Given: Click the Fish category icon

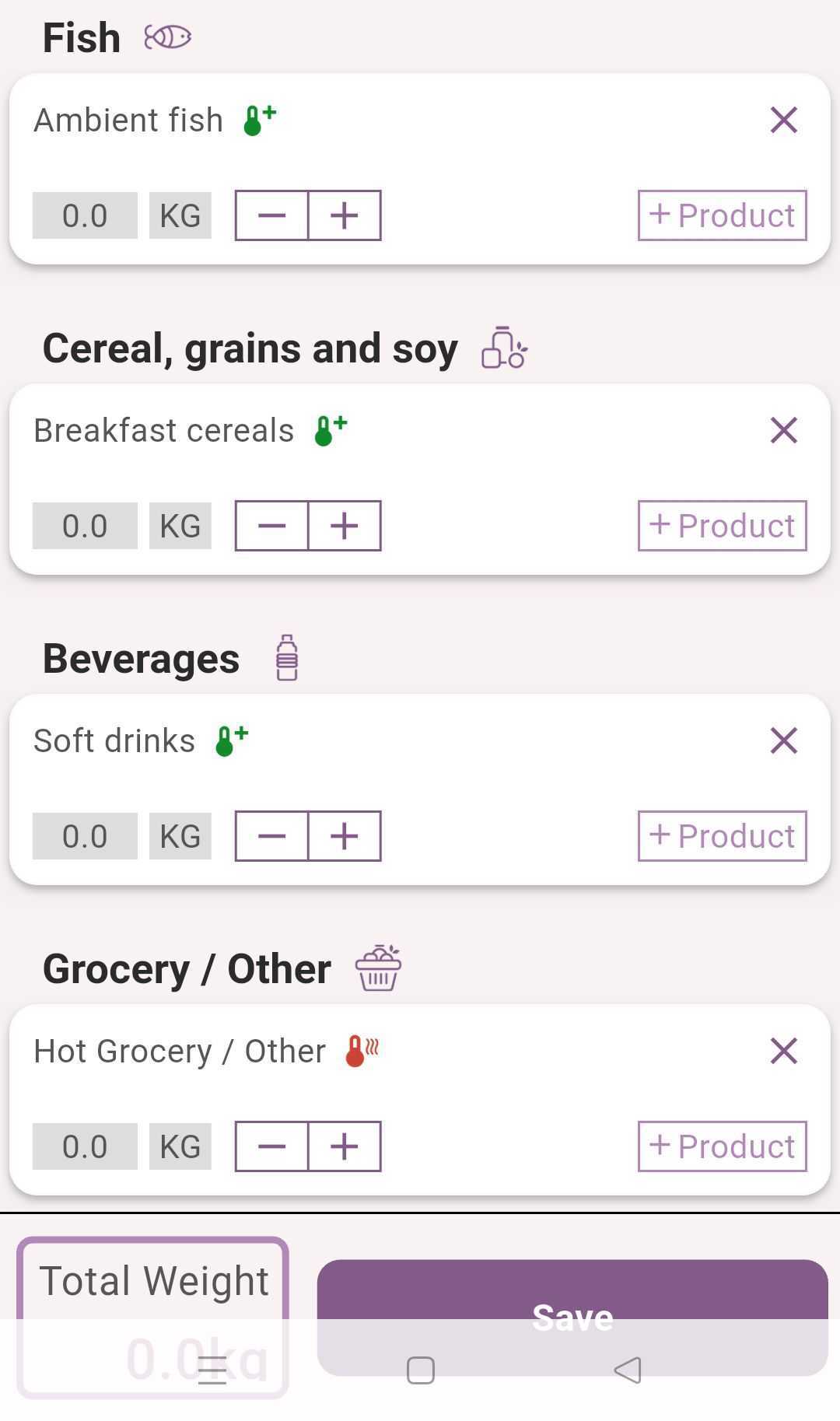Looking at the screenshot, I should pos(167,37).
